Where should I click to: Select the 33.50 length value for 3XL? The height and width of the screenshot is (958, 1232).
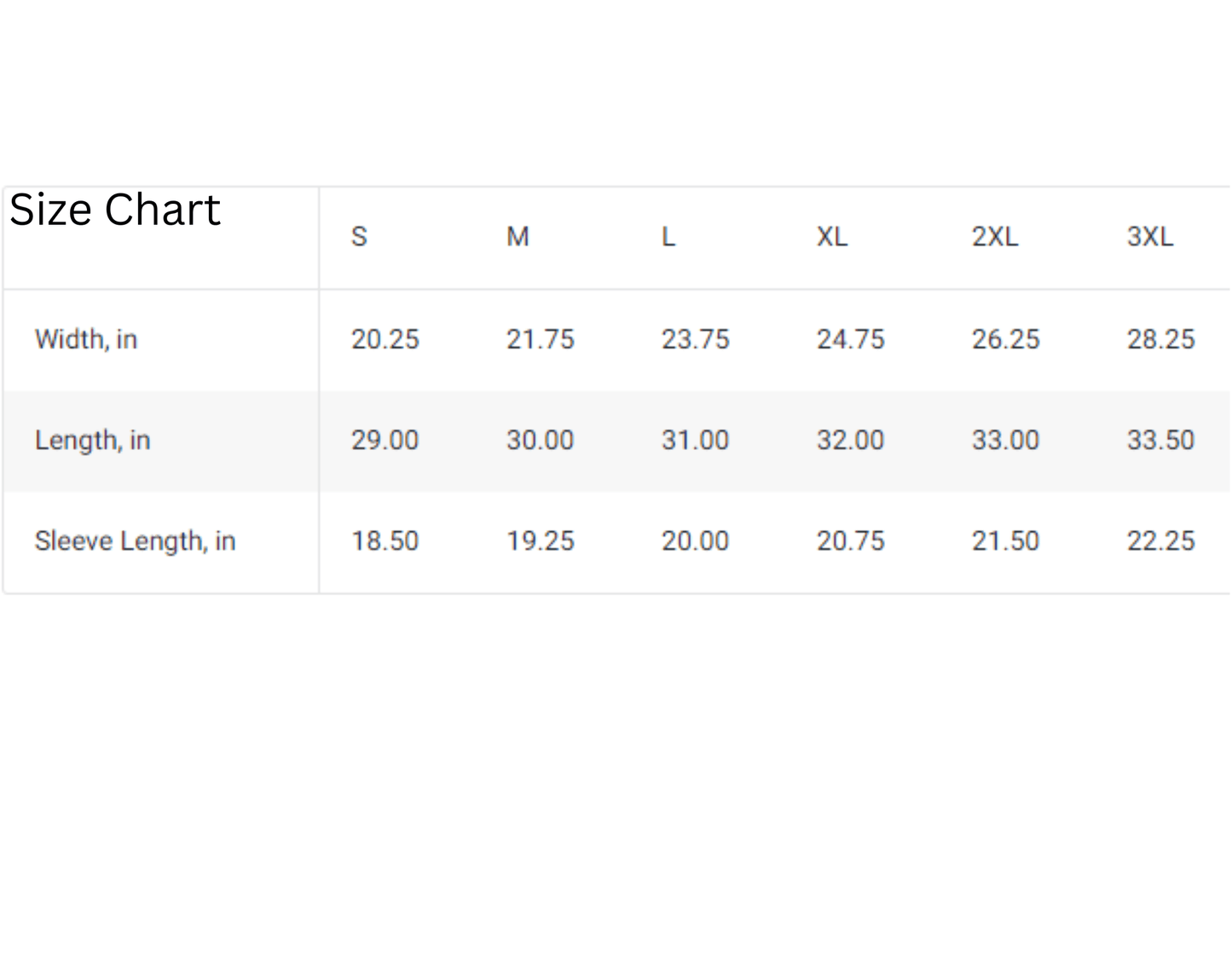tap(1161, 440)
